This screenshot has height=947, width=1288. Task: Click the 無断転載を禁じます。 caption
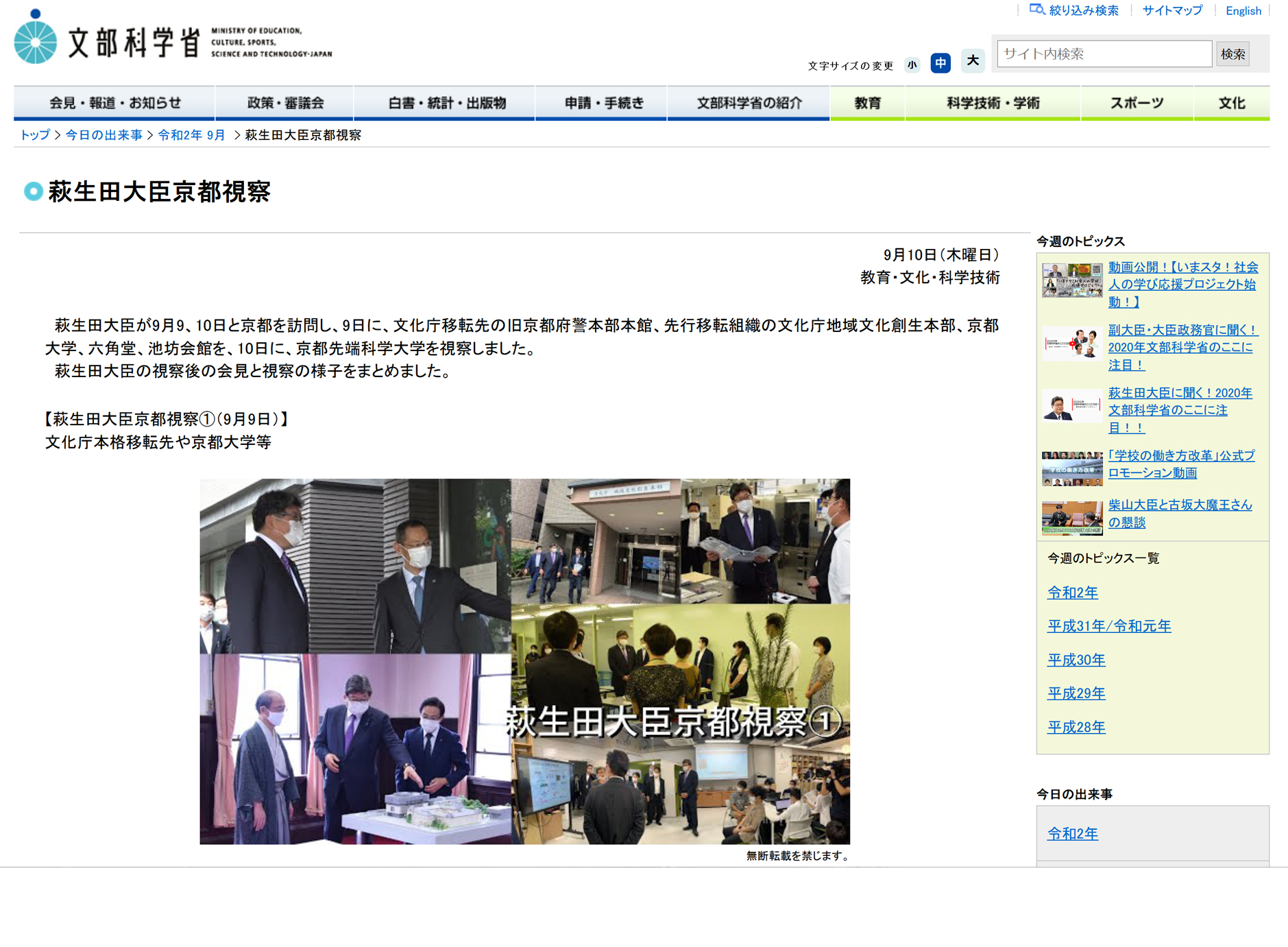pyautogui.click(x=798, y=856)
